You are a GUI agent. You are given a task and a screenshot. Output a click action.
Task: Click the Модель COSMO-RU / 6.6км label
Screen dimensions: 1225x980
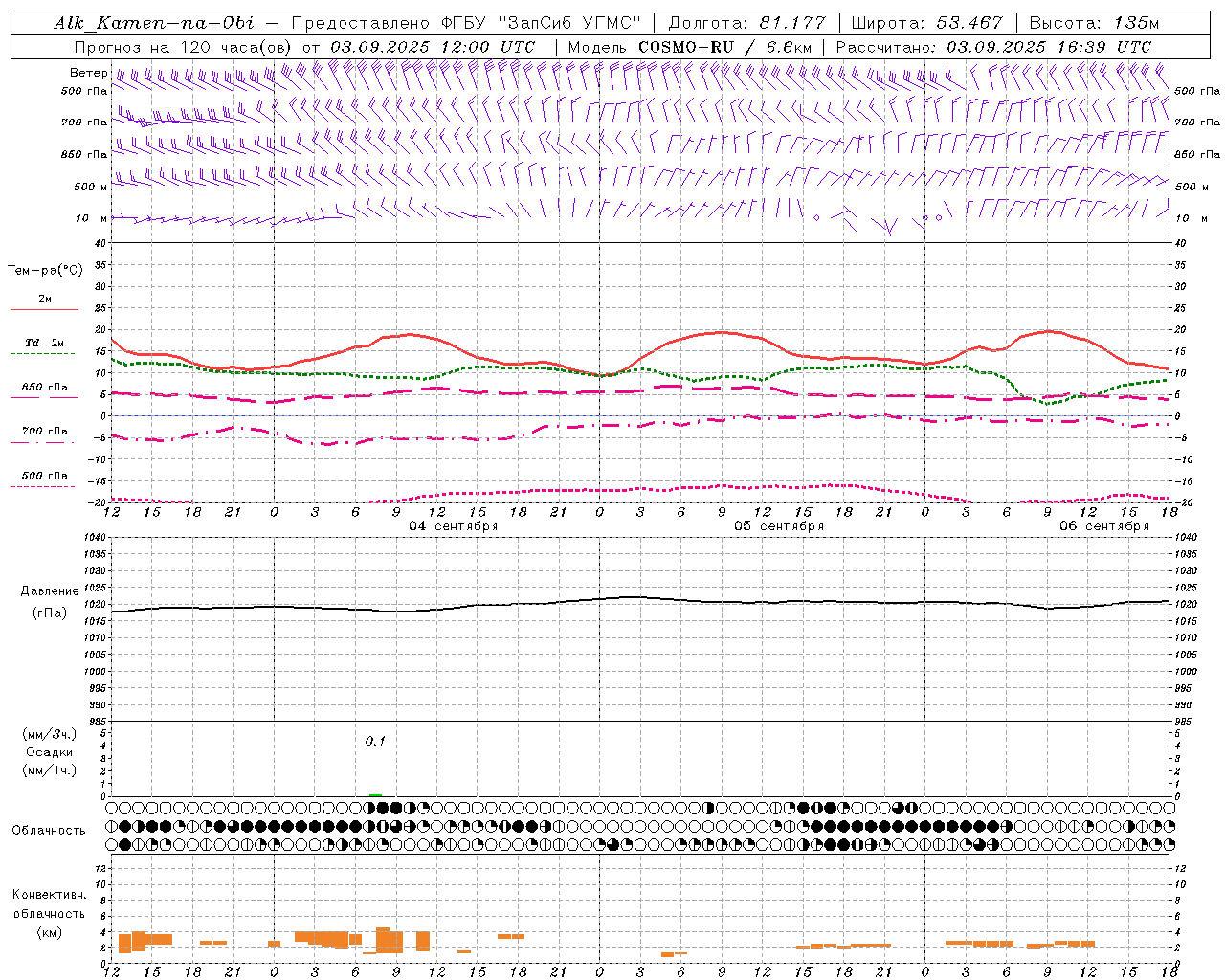click(x=689, y=47)
